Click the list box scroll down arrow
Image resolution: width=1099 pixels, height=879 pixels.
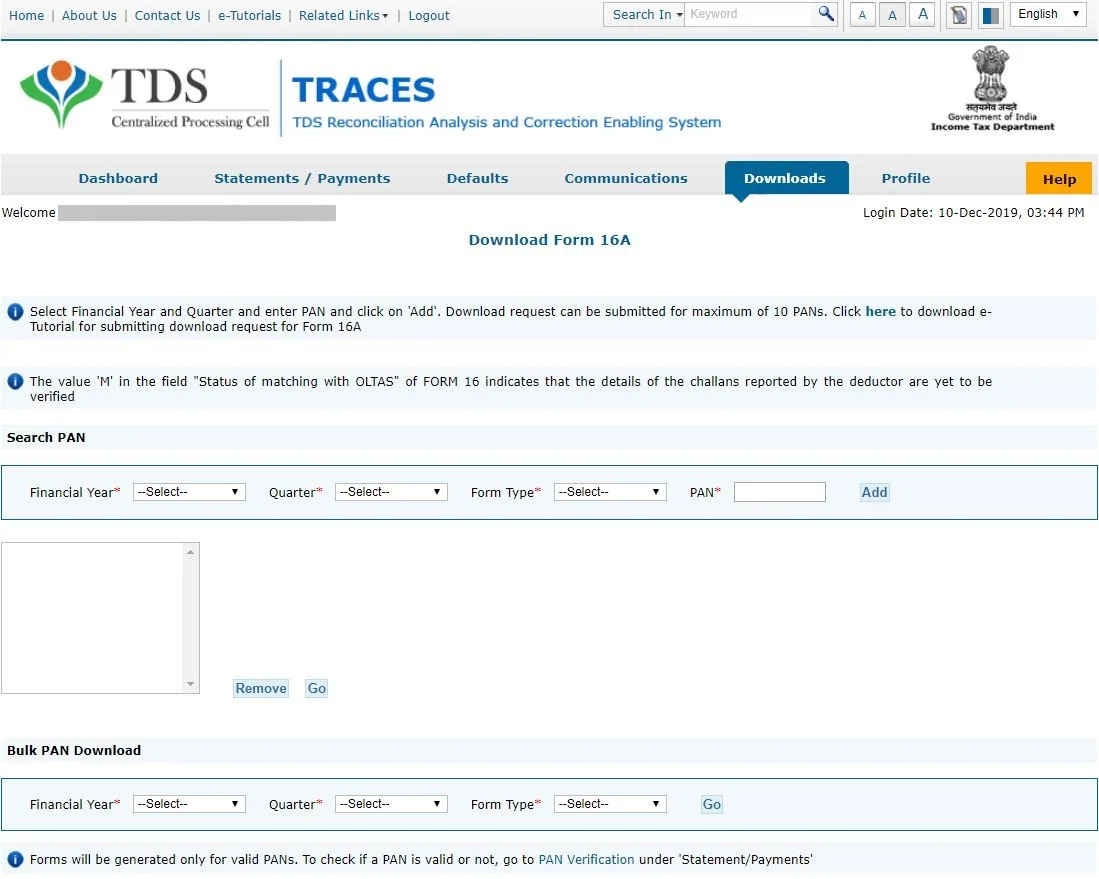click(x=191, y=684)
